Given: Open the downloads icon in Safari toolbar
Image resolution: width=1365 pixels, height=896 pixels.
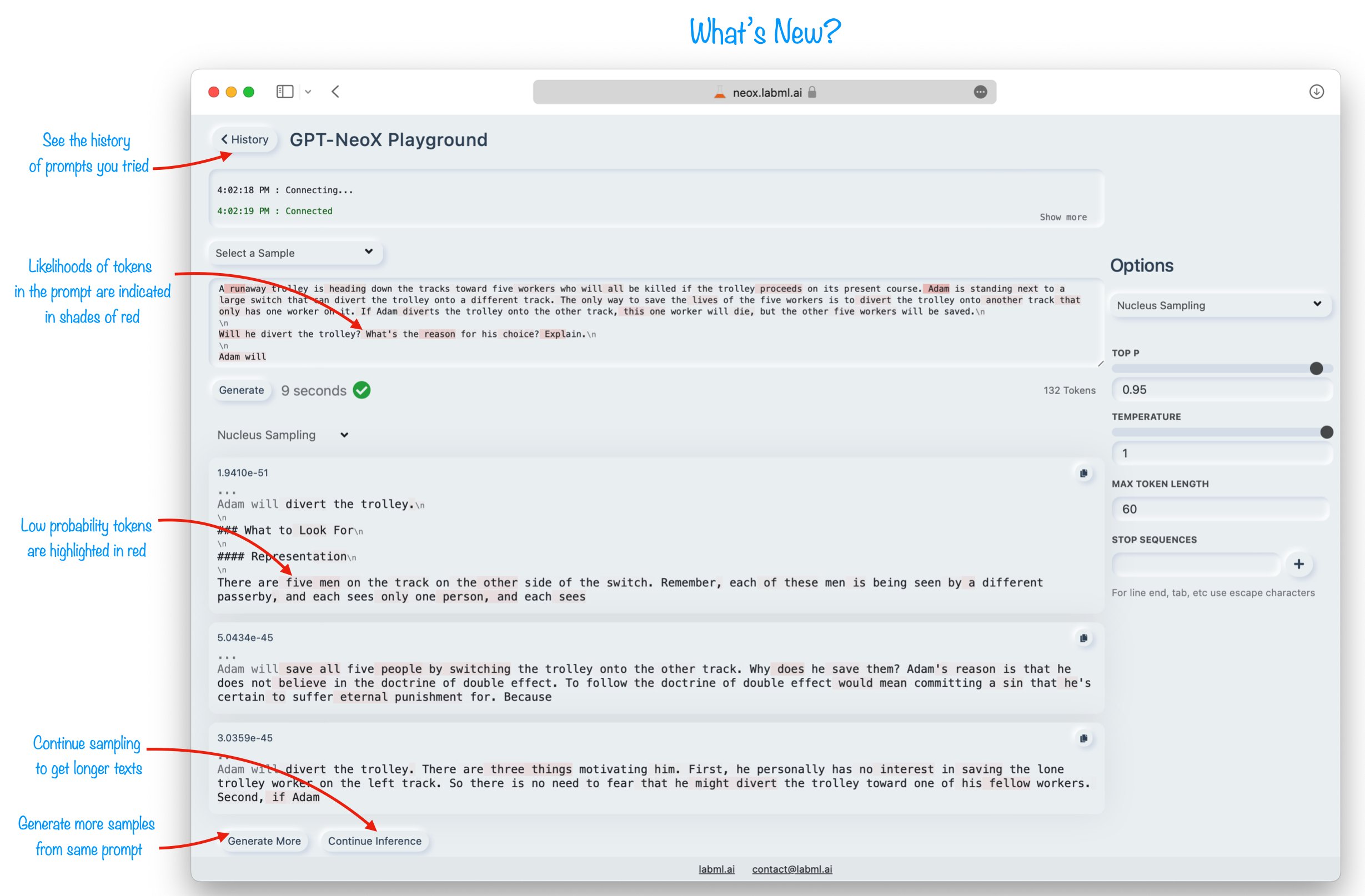Looking at the screenshot, I should click(1316, 92).
